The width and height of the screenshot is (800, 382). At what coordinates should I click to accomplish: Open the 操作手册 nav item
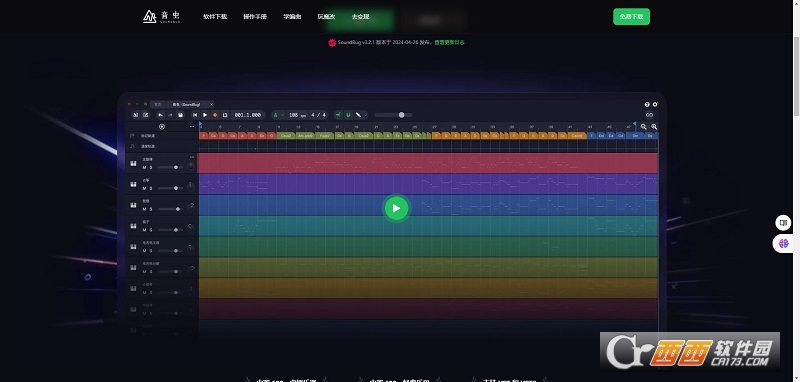pos(255,17)
